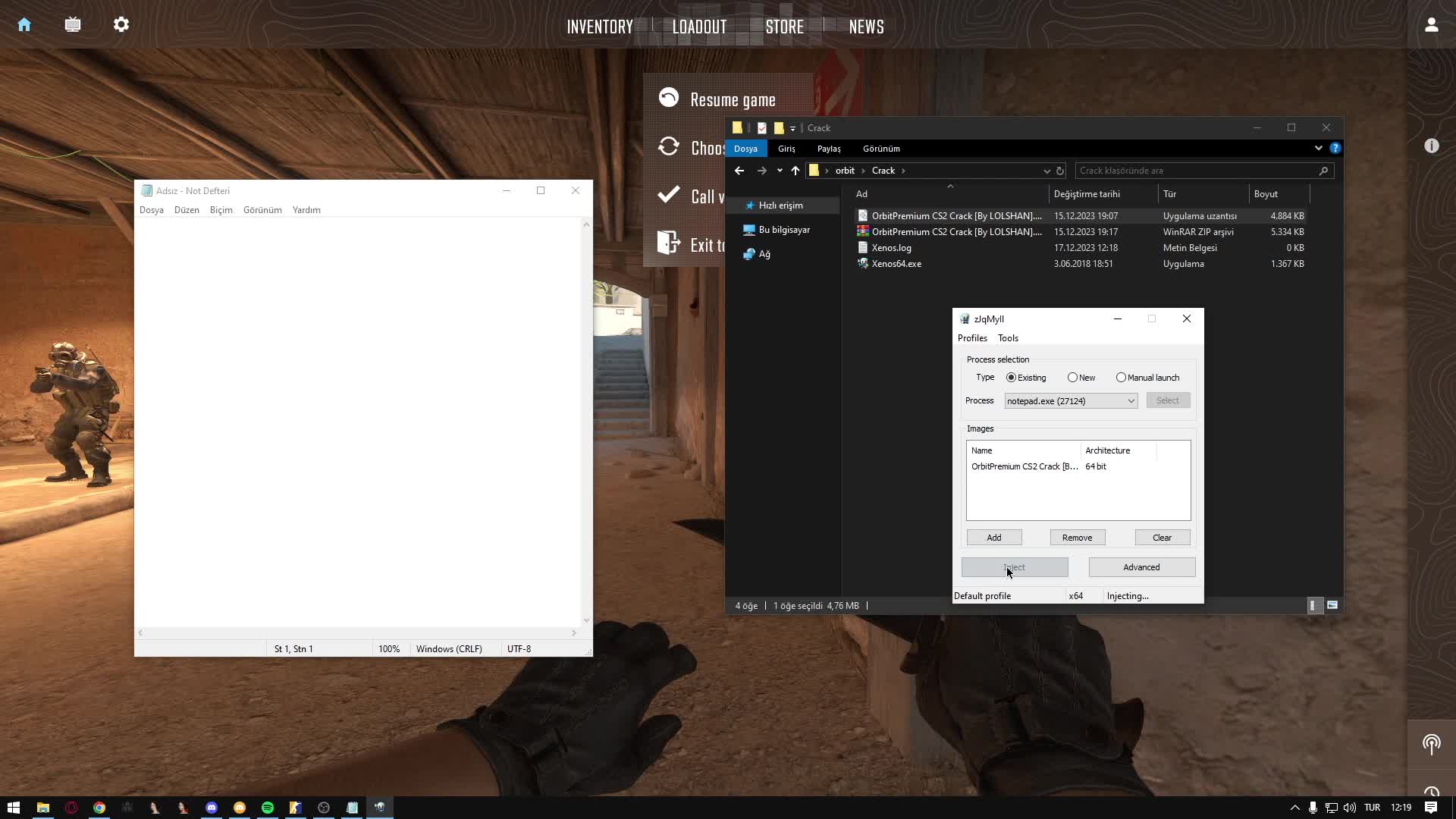Open the address bar dropdown in Explorer
The image size is (1456, 819).
pos(1046,171)
